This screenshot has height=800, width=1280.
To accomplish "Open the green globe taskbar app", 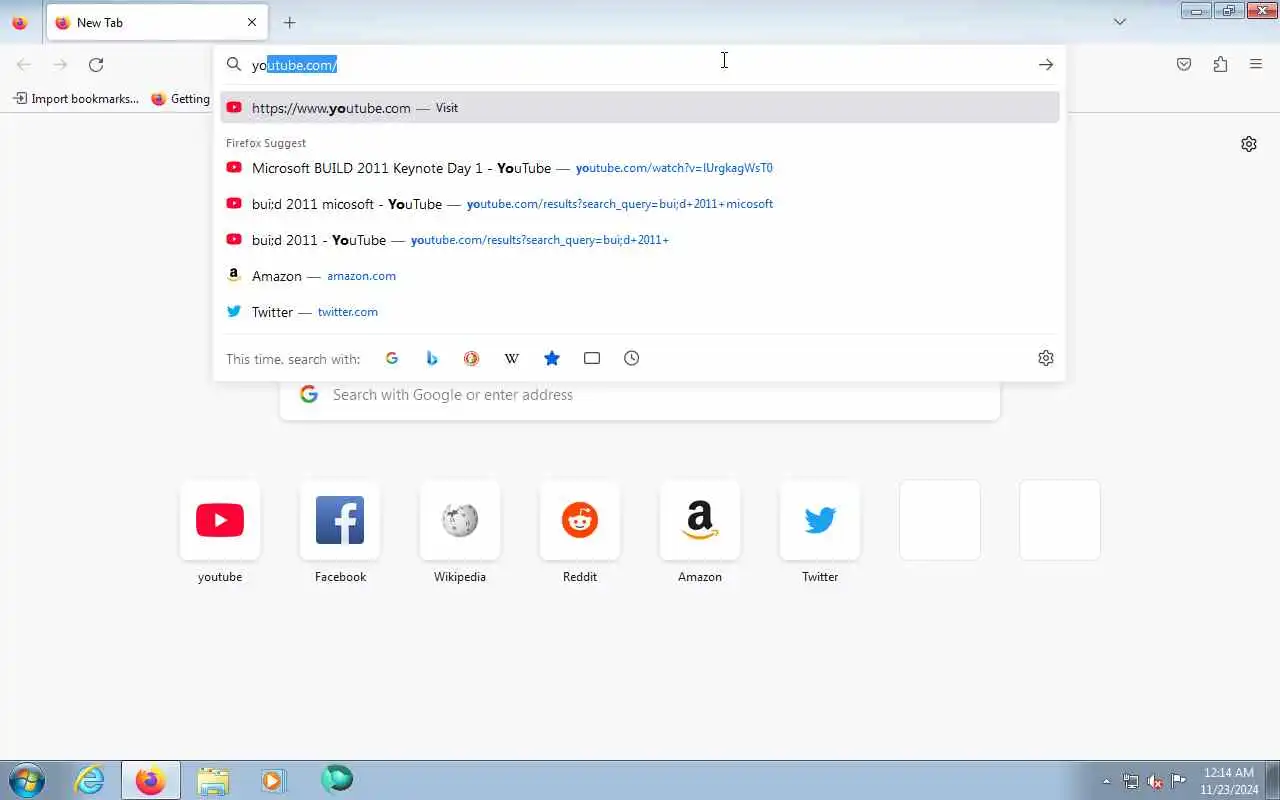I will click(x=336, y=780).
